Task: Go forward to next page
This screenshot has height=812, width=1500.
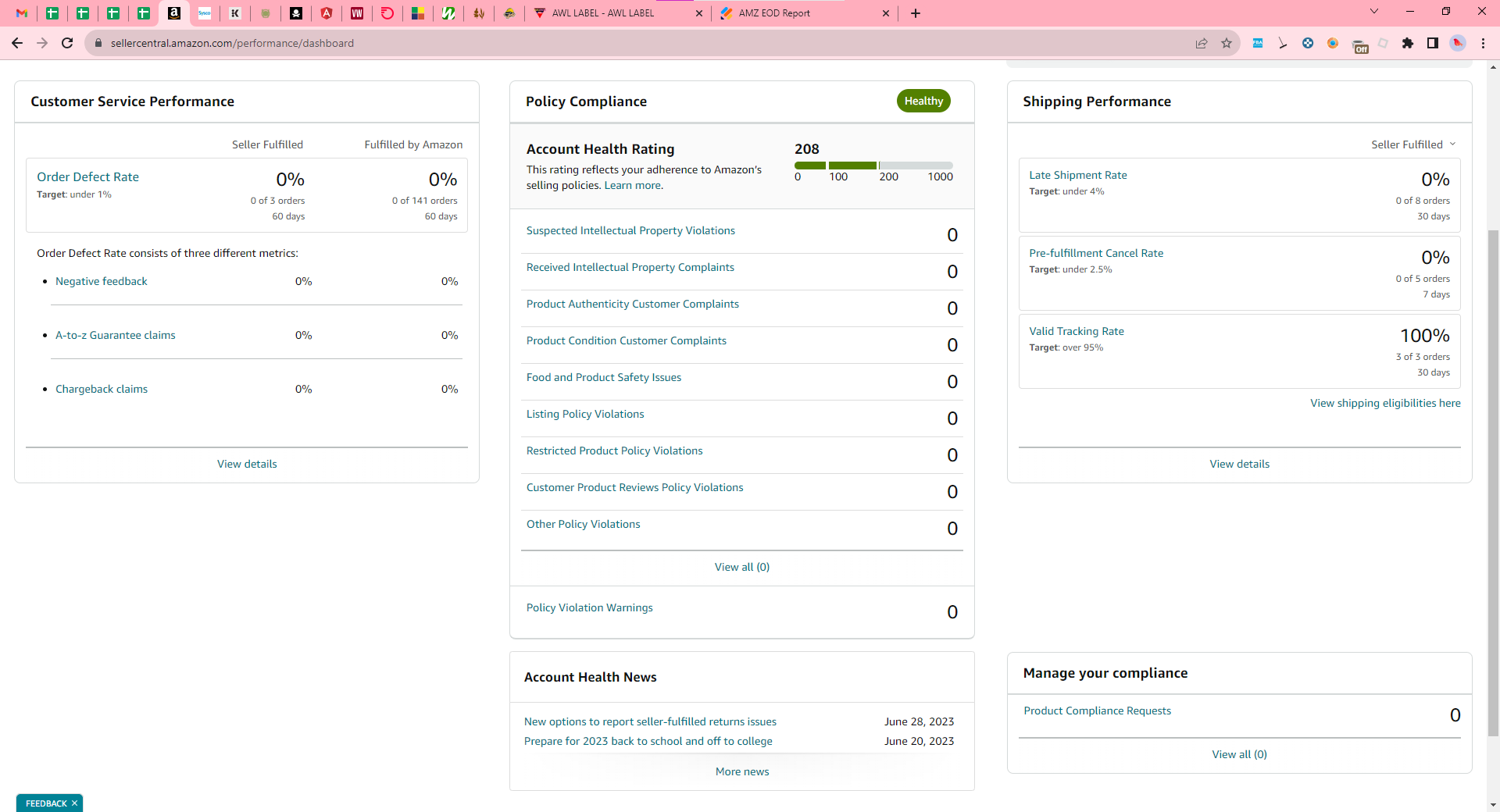Action: coord(42,43)
